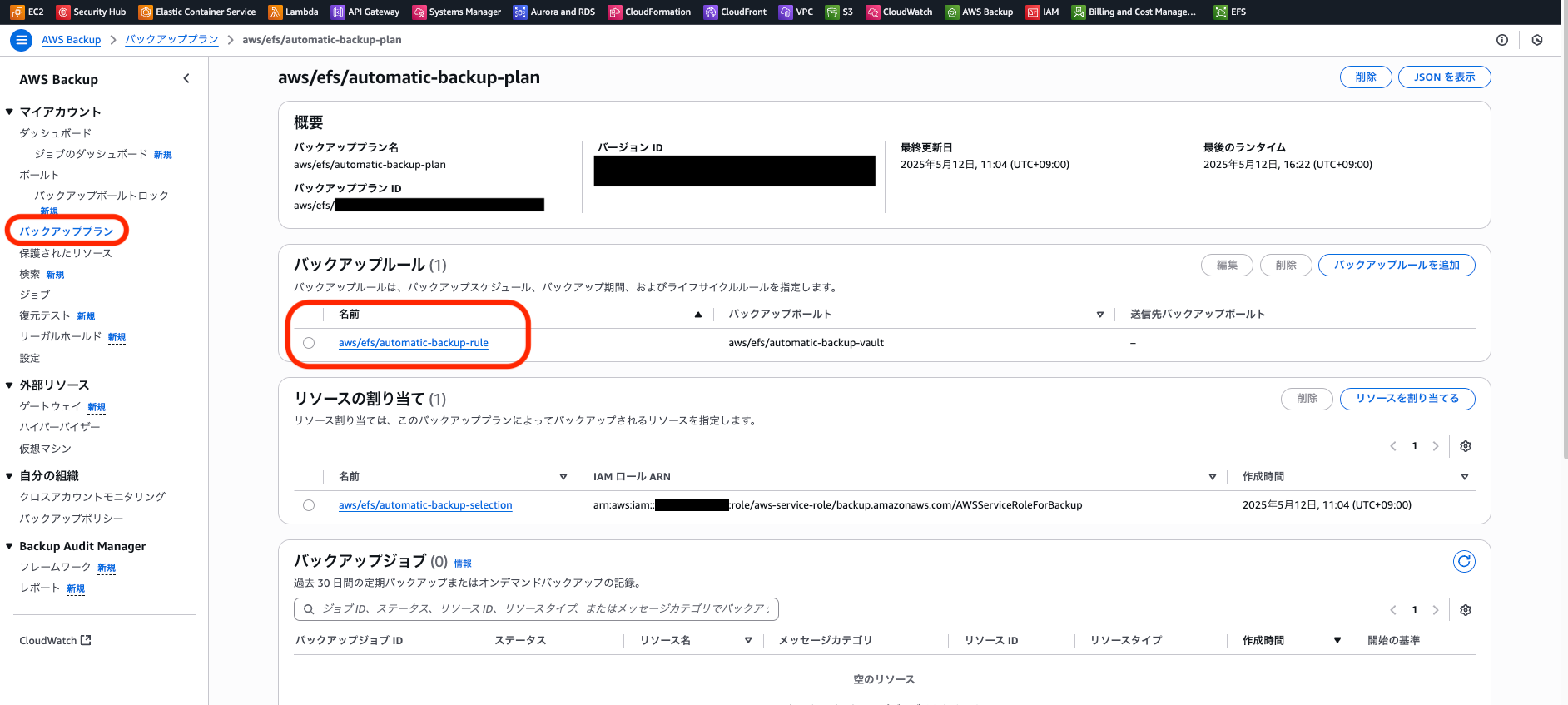Open フレームワーク in side navigation
Image resolution: width=1568 pixels, height=705 pixels.
point(55,567)
